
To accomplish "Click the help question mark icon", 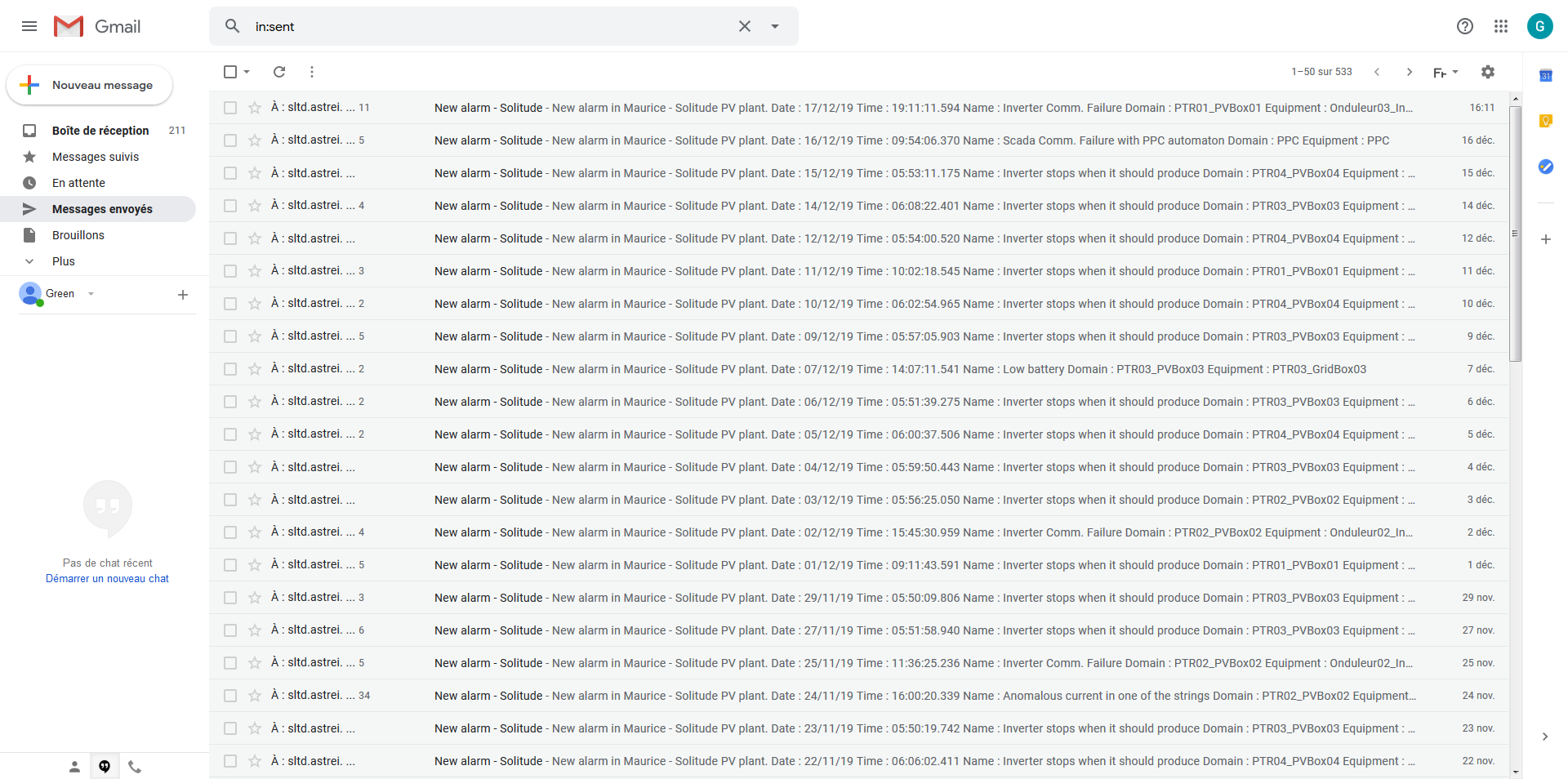I will click(1465, 26).
